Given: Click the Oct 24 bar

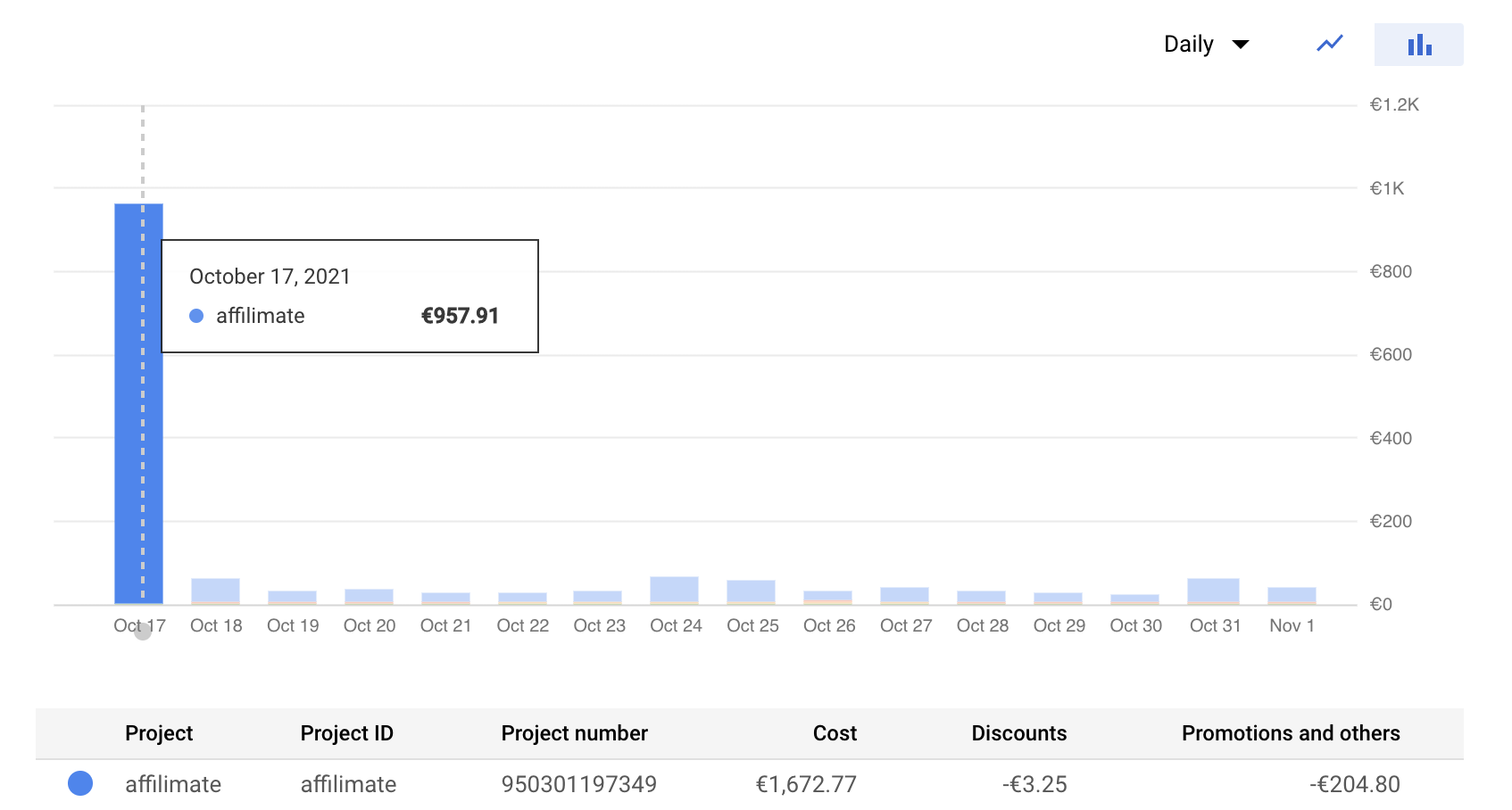Looking at the screenshot, I should (674, 591).
